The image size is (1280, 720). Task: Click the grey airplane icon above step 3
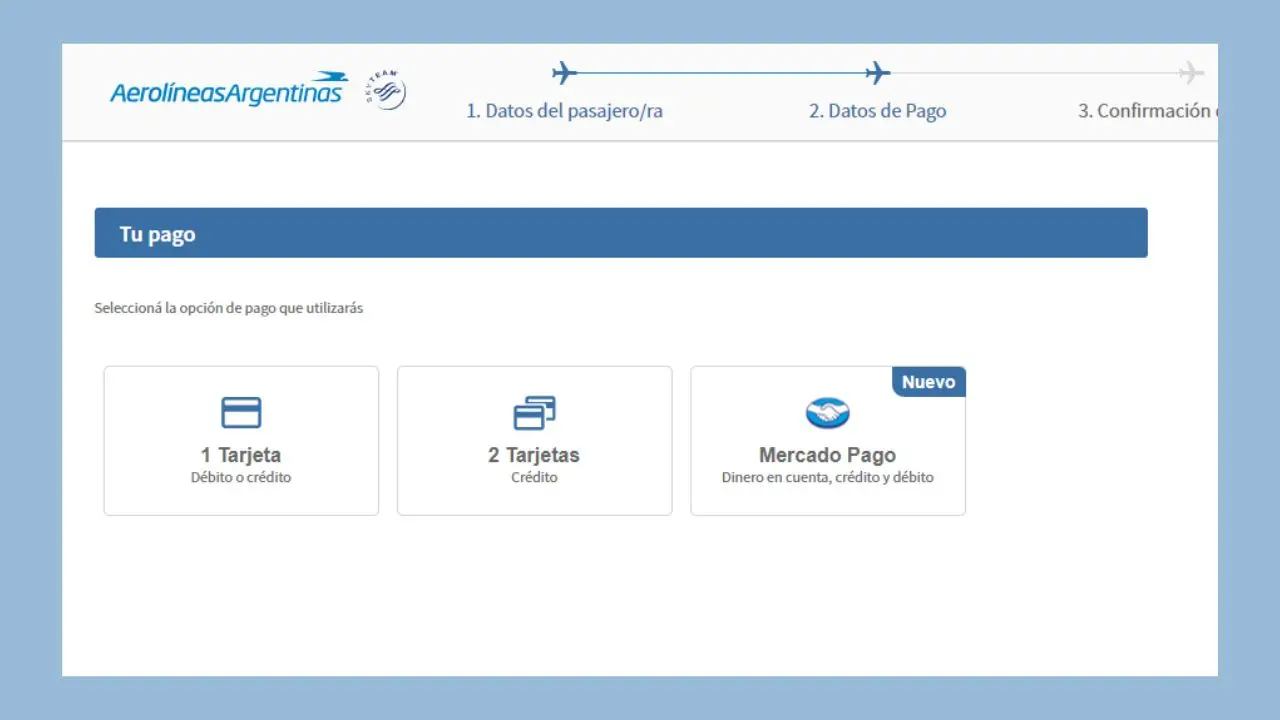(x=1191, y=73)
